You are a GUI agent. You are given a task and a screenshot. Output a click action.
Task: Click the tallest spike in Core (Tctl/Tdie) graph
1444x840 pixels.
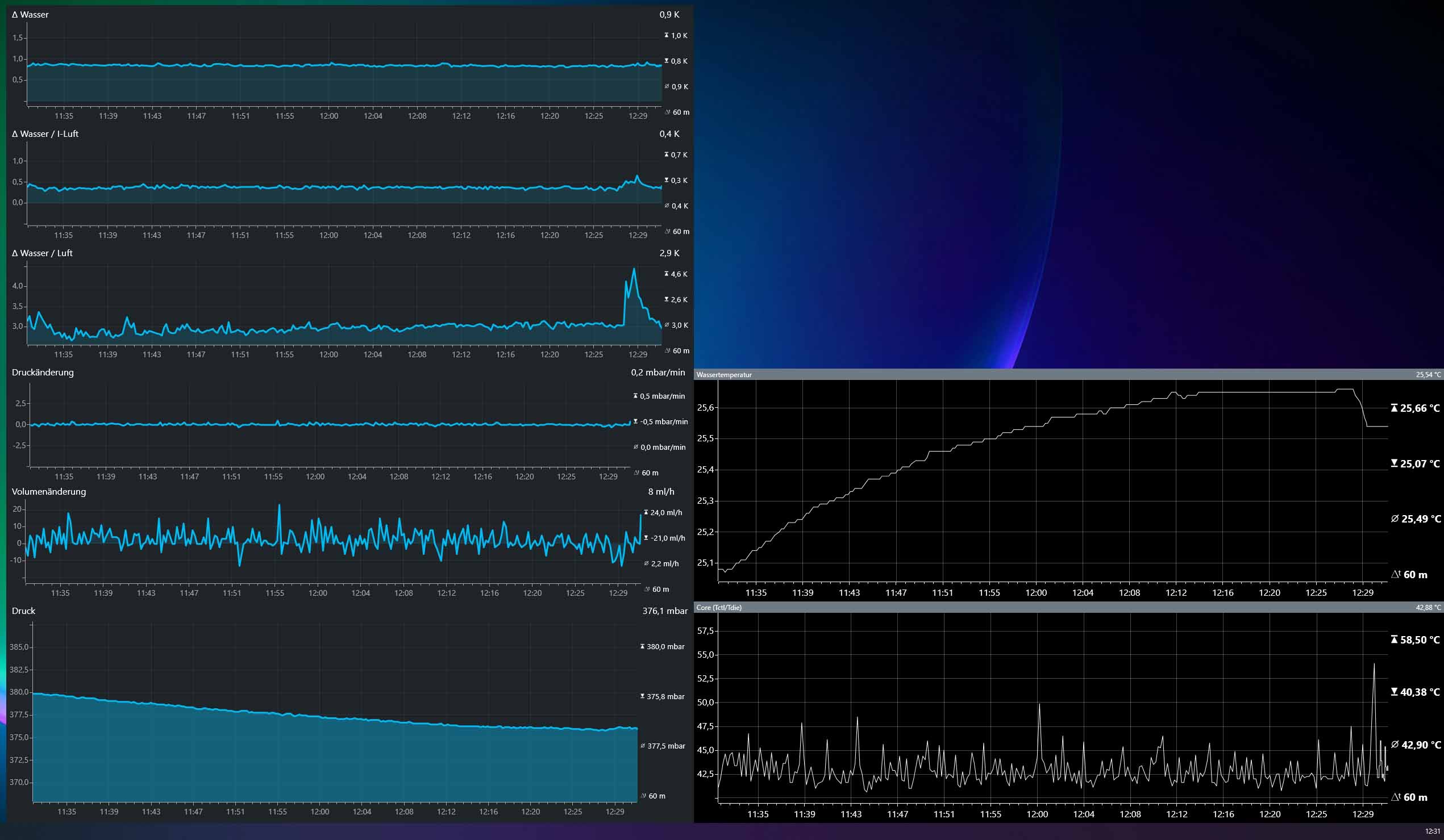(x=1374, y=665)
